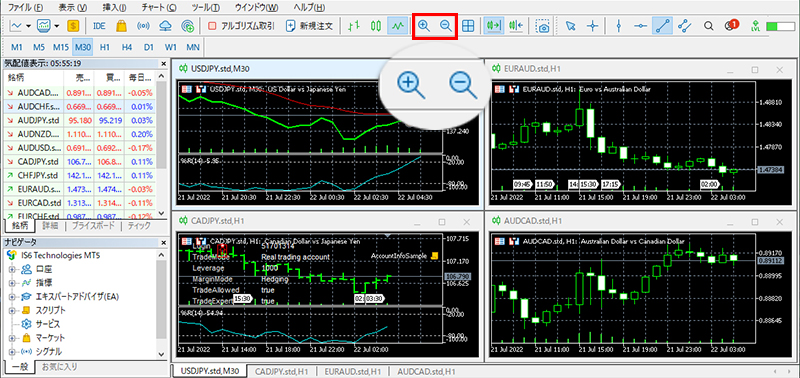Expand the スクリプト scripts node
This screenshot has width=800, height=378.
[x=11, y=310]
